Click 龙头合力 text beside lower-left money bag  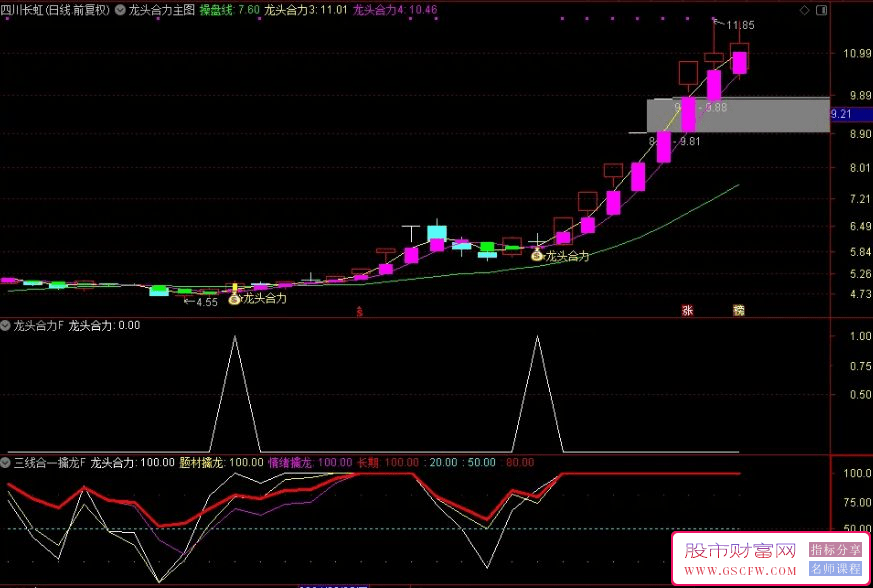click(x=265, y=298)
